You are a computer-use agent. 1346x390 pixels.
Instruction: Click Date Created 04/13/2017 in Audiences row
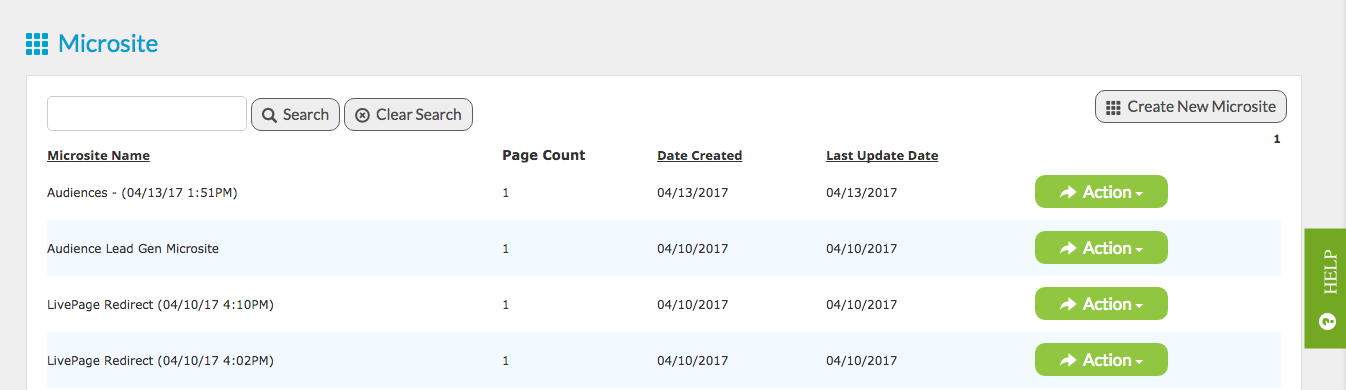click(693, 193)
